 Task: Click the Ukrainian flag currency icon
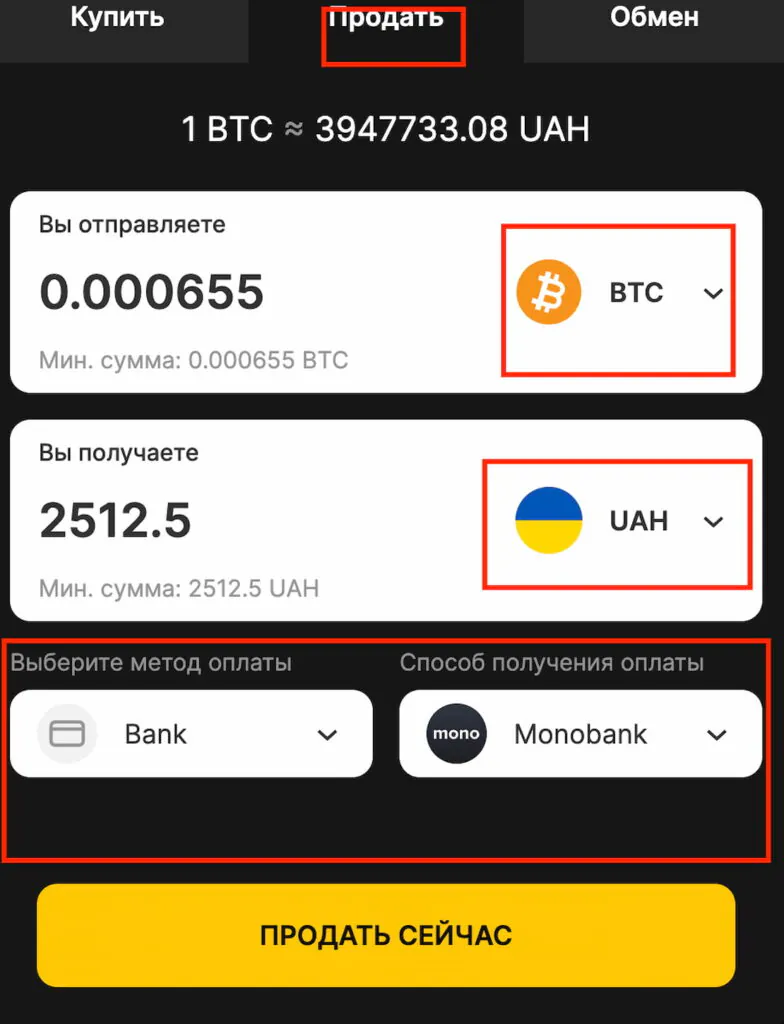click(548, 520)
